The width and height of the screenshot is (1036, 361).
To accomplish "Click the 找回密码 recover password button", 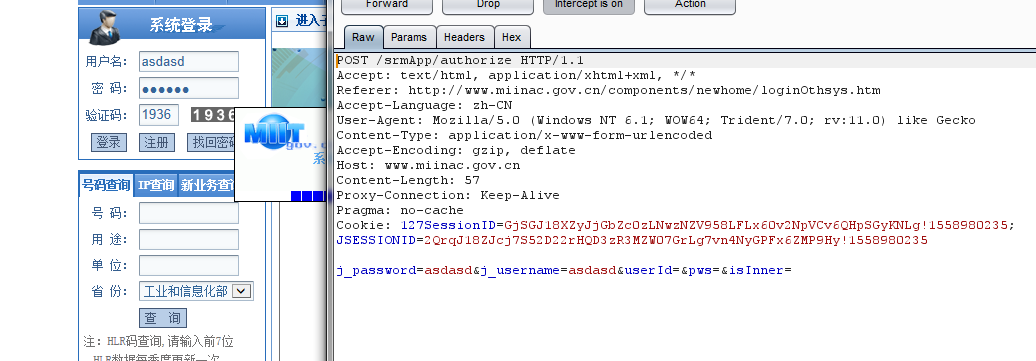I will pos(211,142).
